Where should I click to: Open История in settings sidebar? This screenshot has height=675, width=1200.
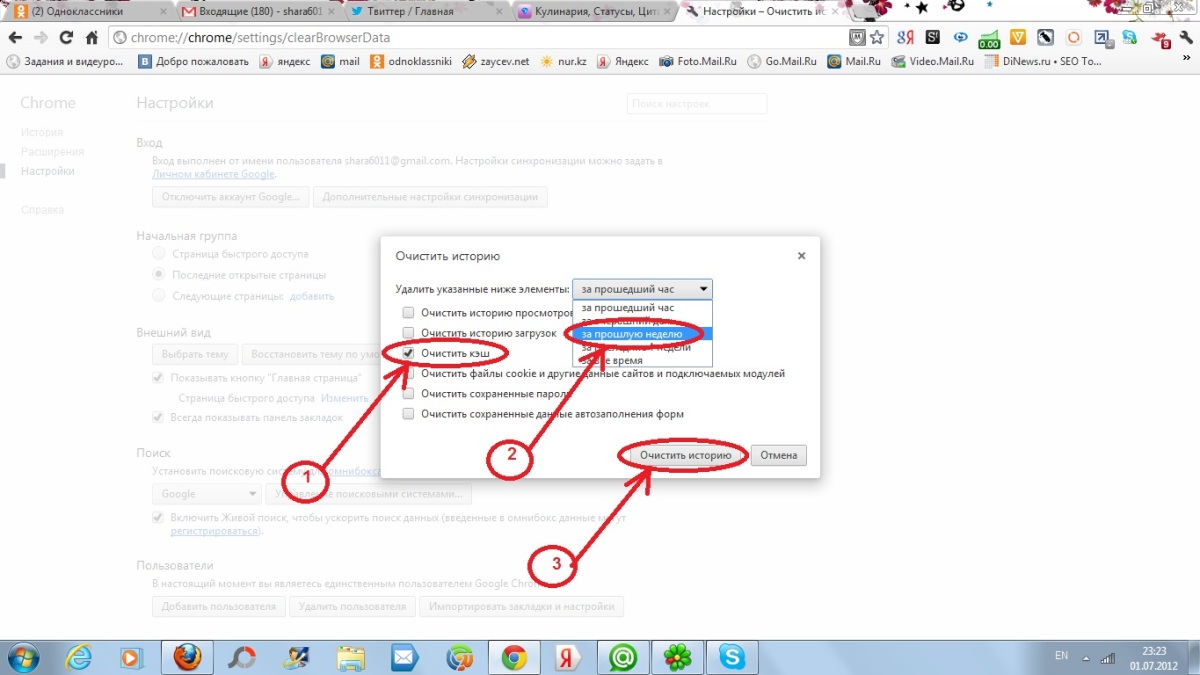coord(42,132)
